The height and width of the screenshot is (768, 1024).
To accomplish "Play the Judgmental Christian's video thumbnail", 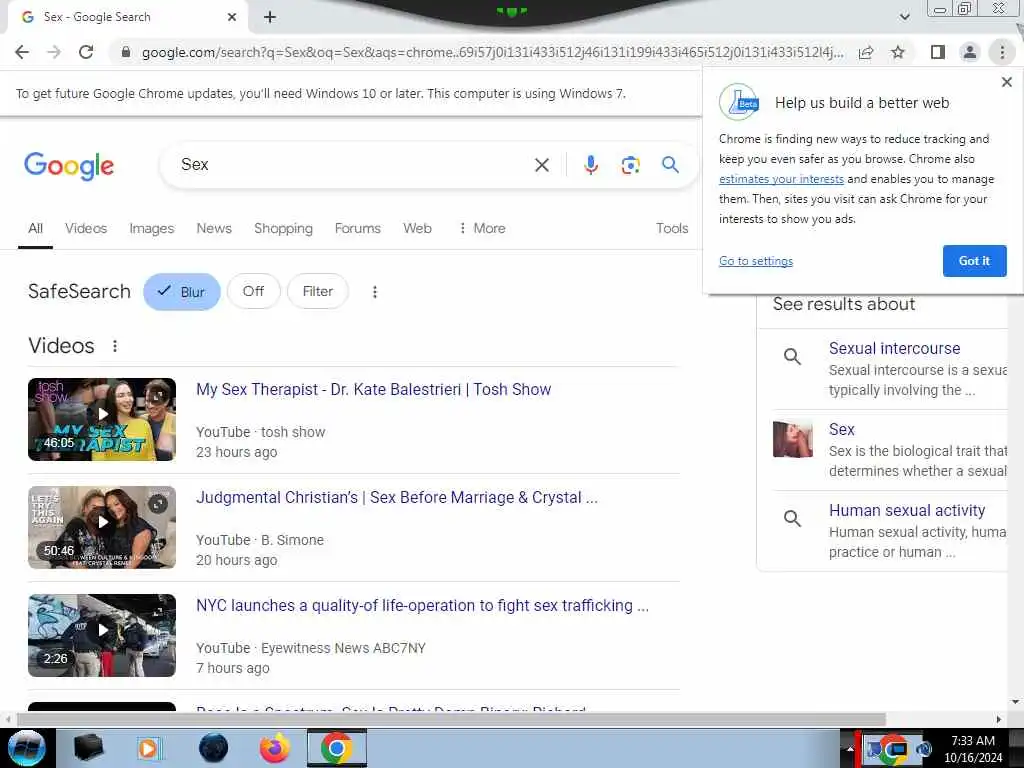I will (x=102, y=527).
